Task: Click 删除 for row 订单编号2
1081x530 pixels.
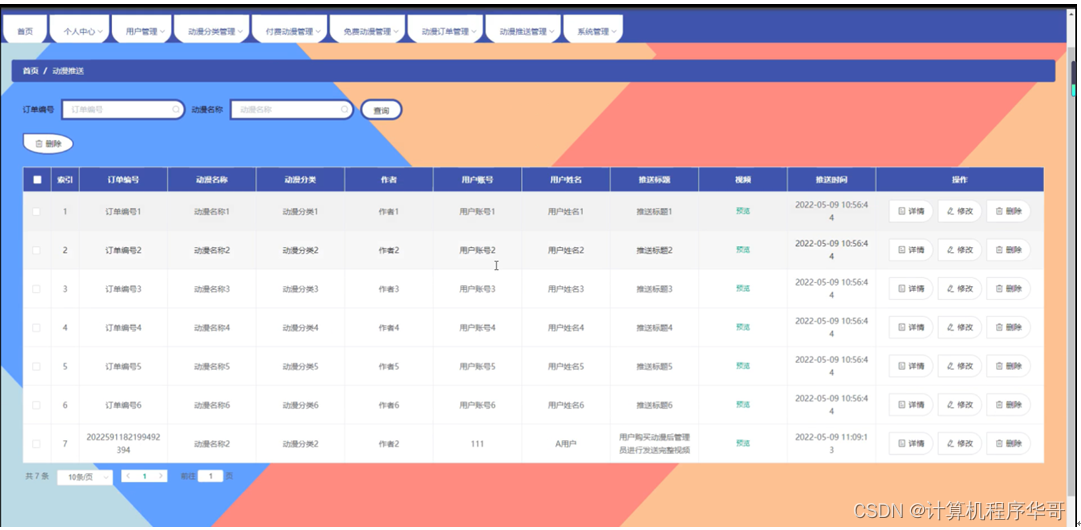Action: [1009, 250]
